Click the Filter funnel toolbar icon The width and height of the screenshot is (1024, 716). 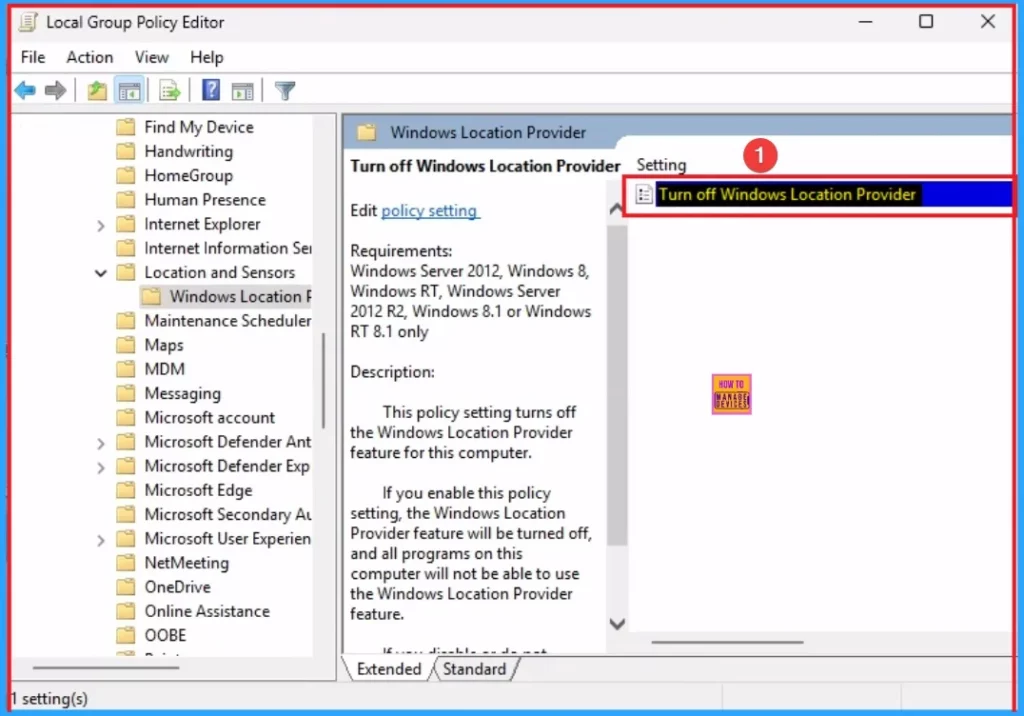click(x=285, y=90)
